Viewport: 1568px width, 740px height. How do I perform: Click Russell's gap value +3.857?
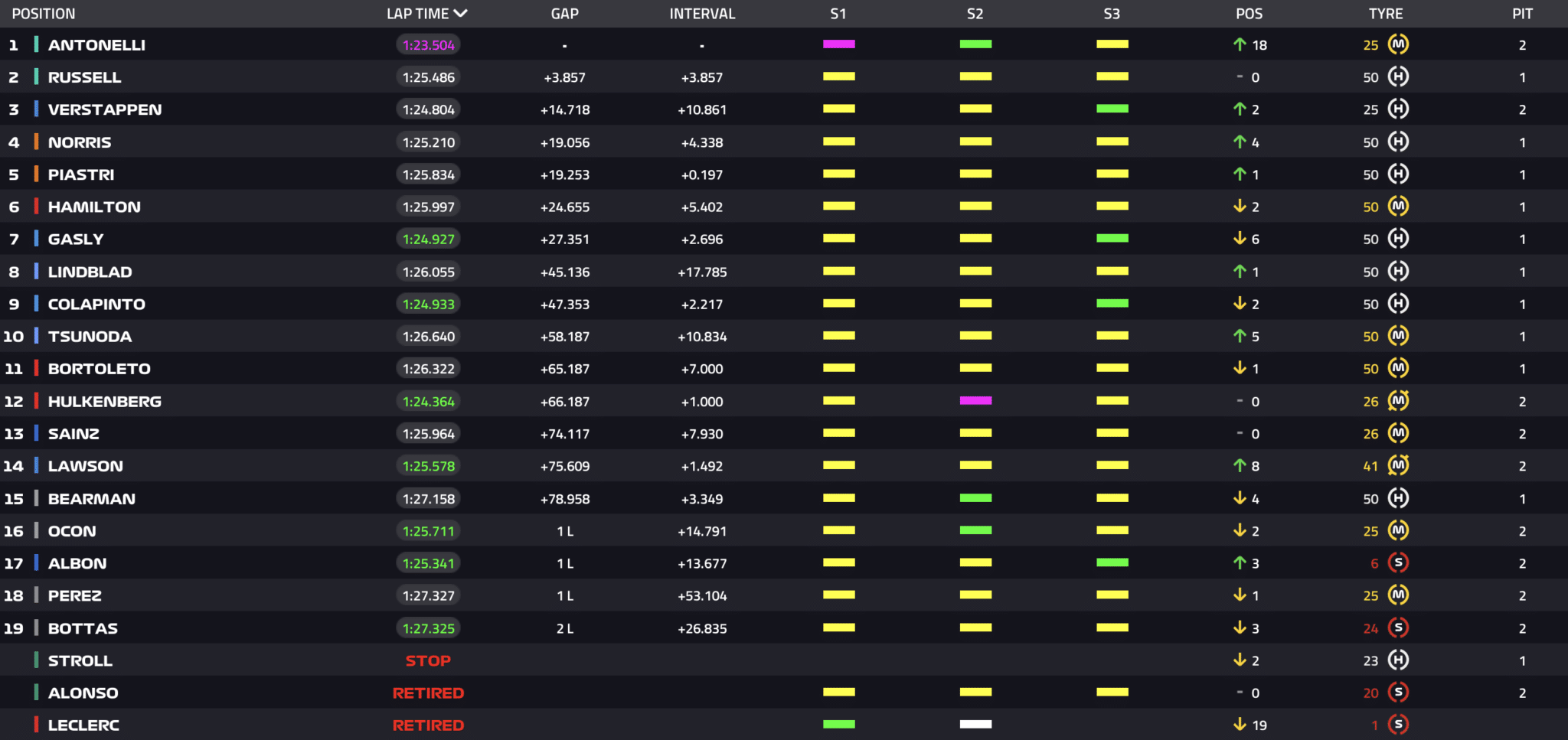[x=564, y=77]
